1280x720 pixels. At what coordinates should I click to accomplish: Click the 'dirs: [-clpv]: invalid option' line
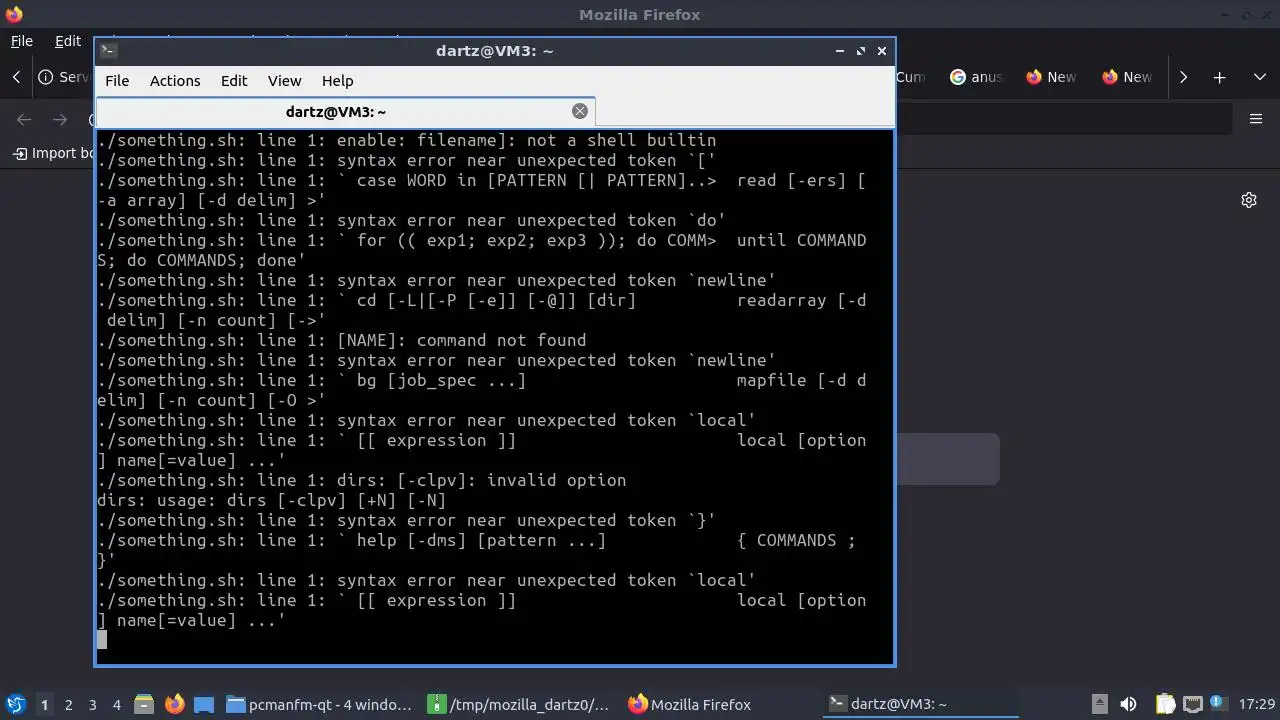pos(362,480)
